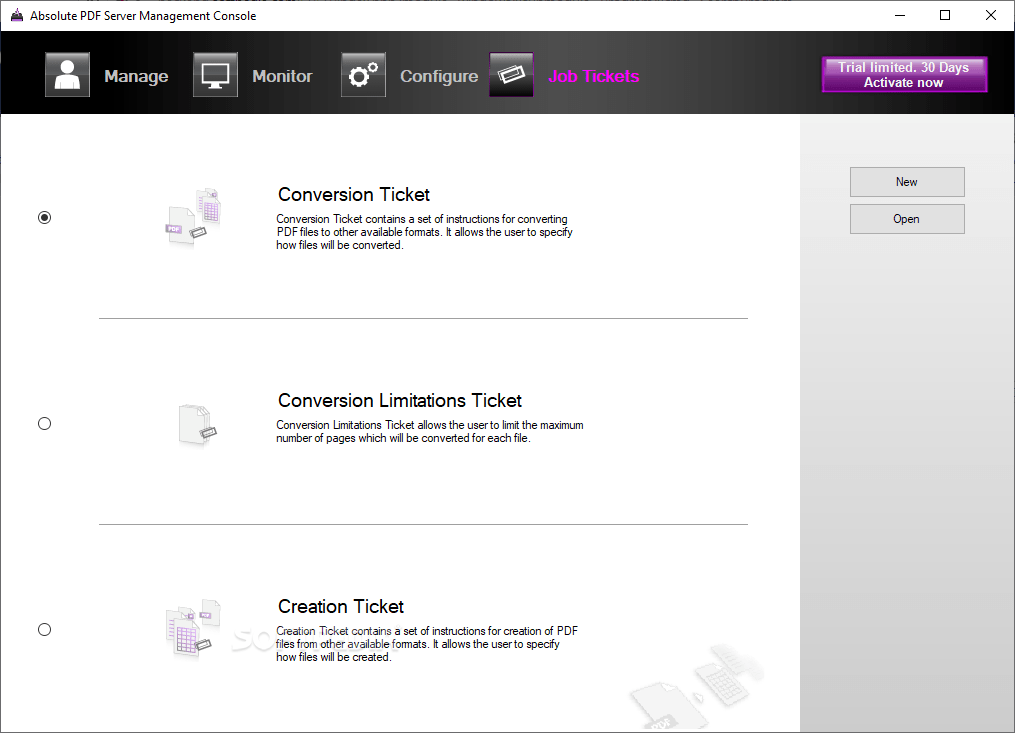The width and height of the screenshot is (1015, 733).
Task: Select the Job Tickets ticket icon
Action: click(511, 75)
